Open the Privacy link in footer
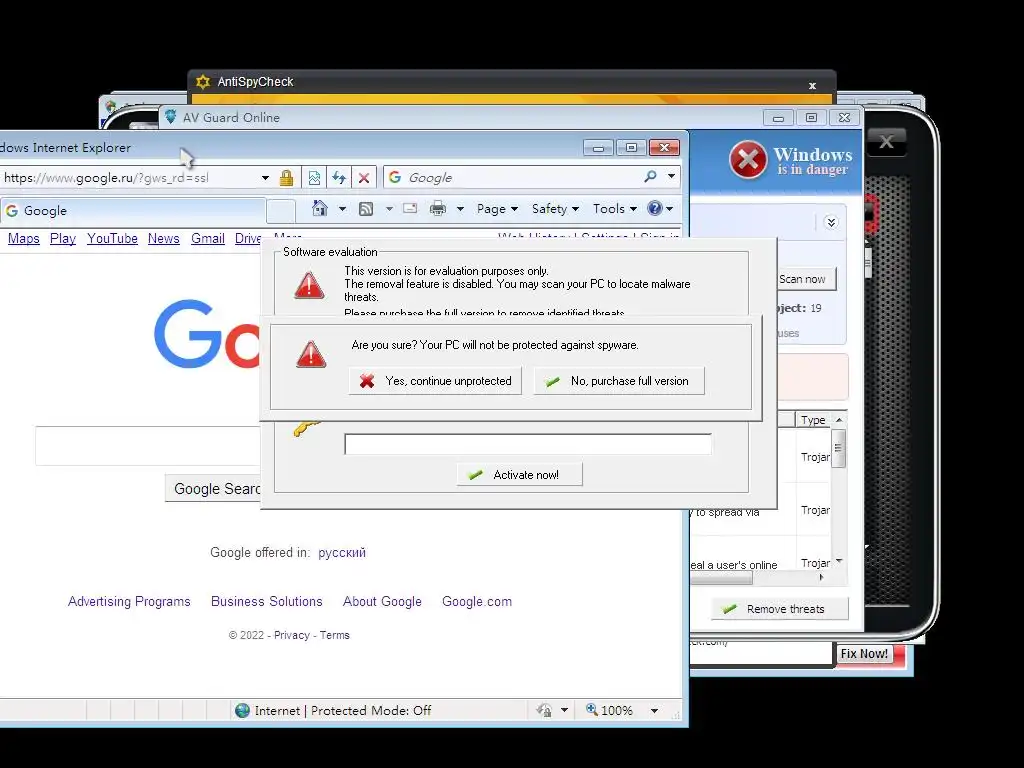Image resolution: width=1024 pixels, height=768 pixels. click(292, 635)
